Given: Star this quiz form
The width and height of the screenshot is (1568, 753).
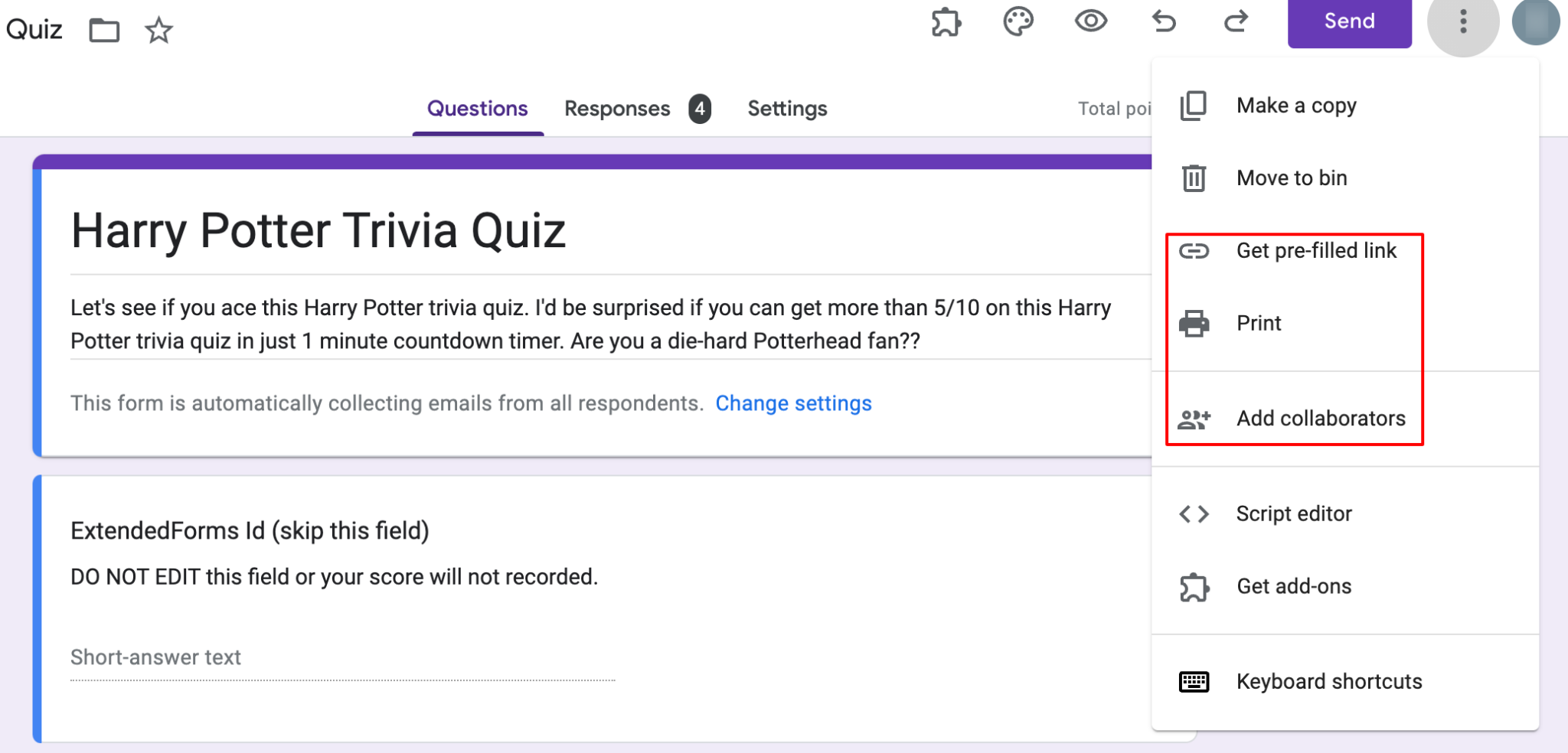Looking at the screenshot, I should pyautogui.click(x=158, y=31).
